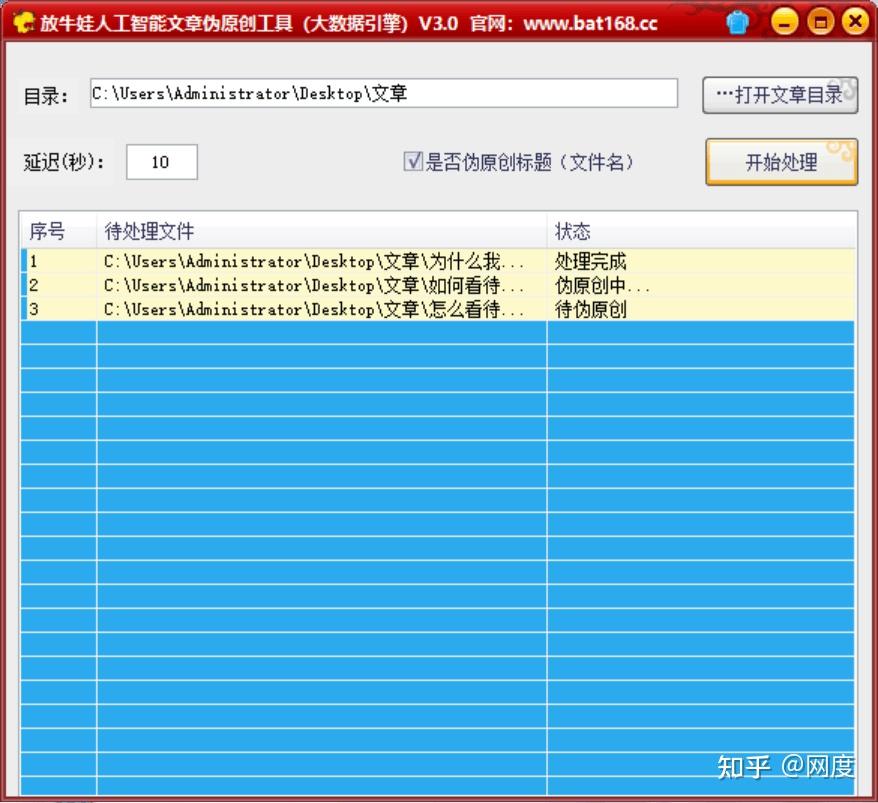Click the 开始处理 button
Screen dimensions: 878x803
tap(781, 162)
